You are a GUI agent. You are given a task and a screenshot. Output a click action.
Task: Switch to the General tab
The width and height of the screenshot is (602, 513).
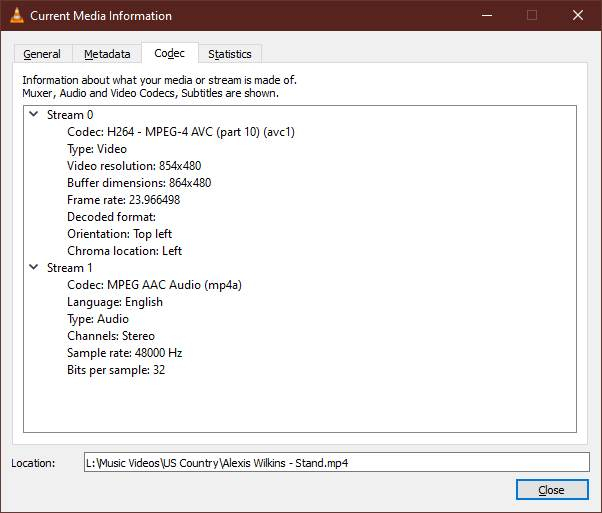pos(42,54)
